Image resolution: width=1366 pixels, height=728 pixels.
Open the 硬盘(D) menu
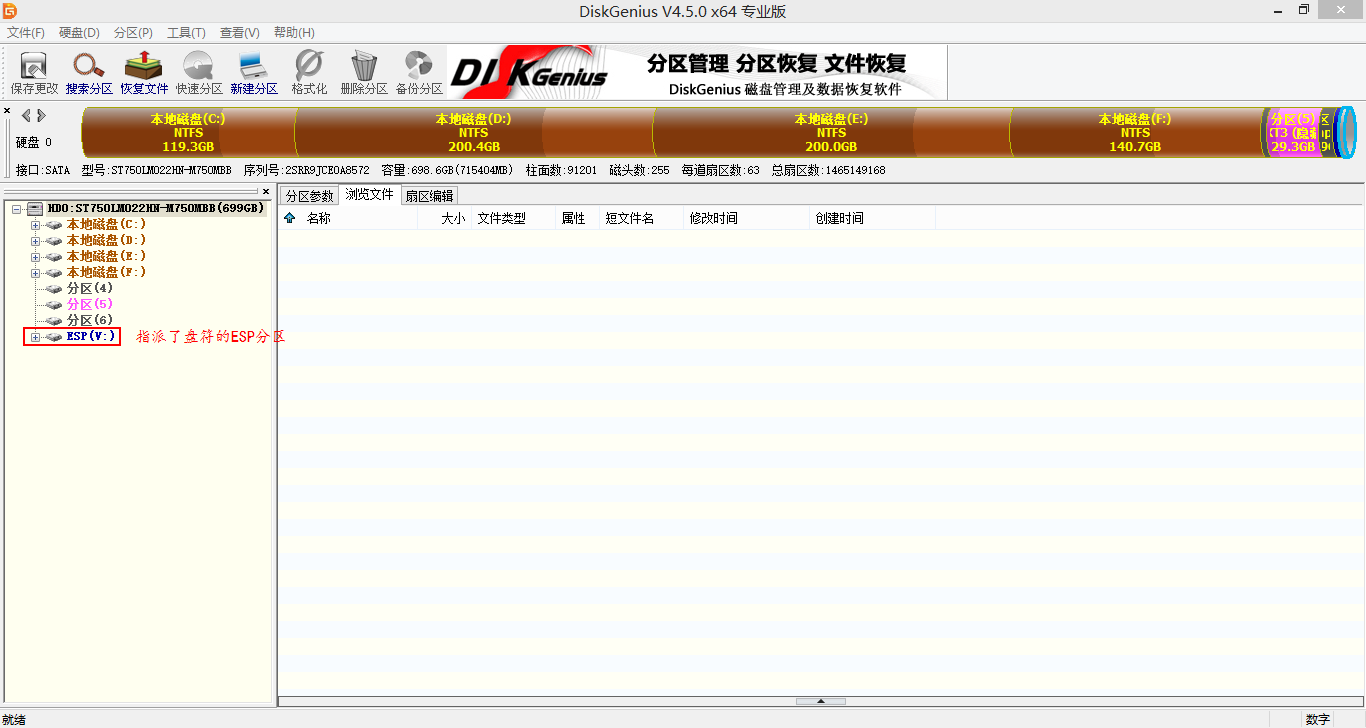[x=79, y=33]
